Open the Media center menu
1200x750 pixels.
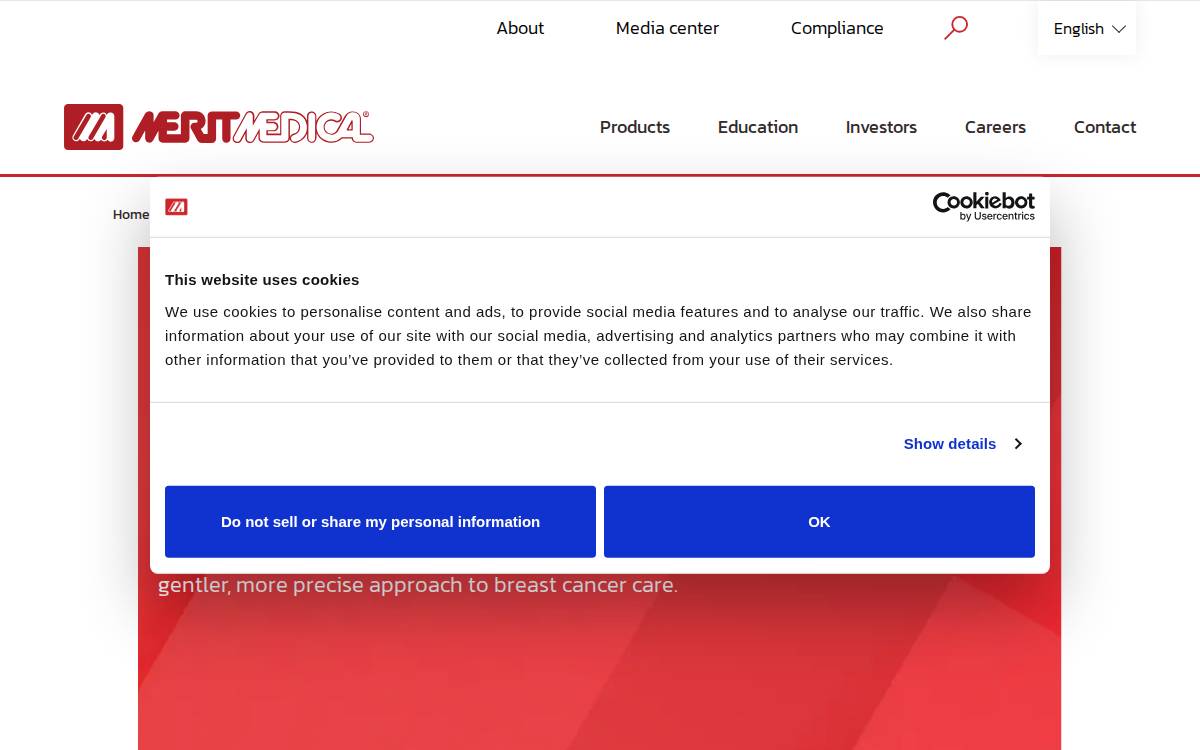tap(667, 28)
